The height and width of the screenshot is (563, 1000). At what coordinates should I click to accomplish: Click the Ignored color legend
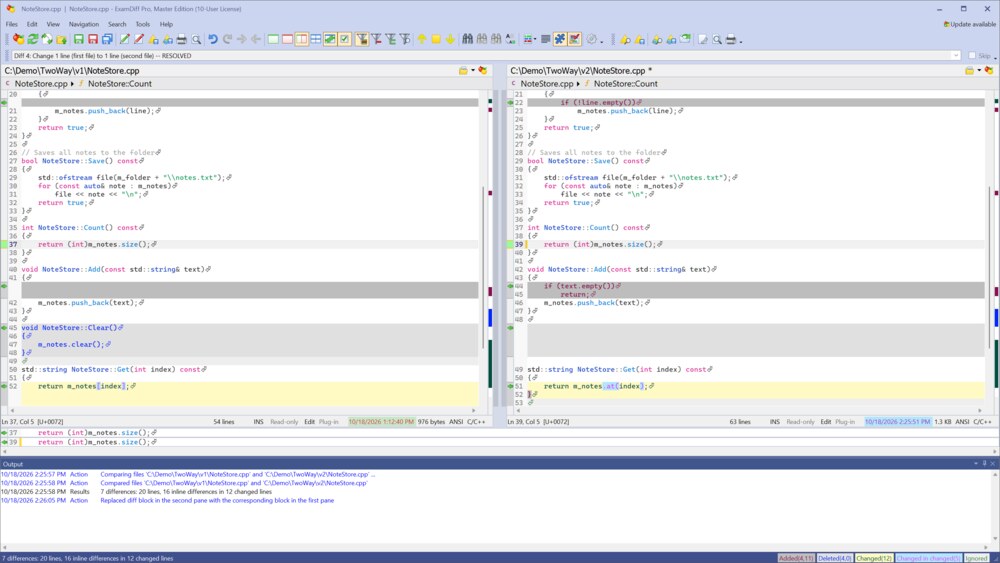tap(976, 558)
